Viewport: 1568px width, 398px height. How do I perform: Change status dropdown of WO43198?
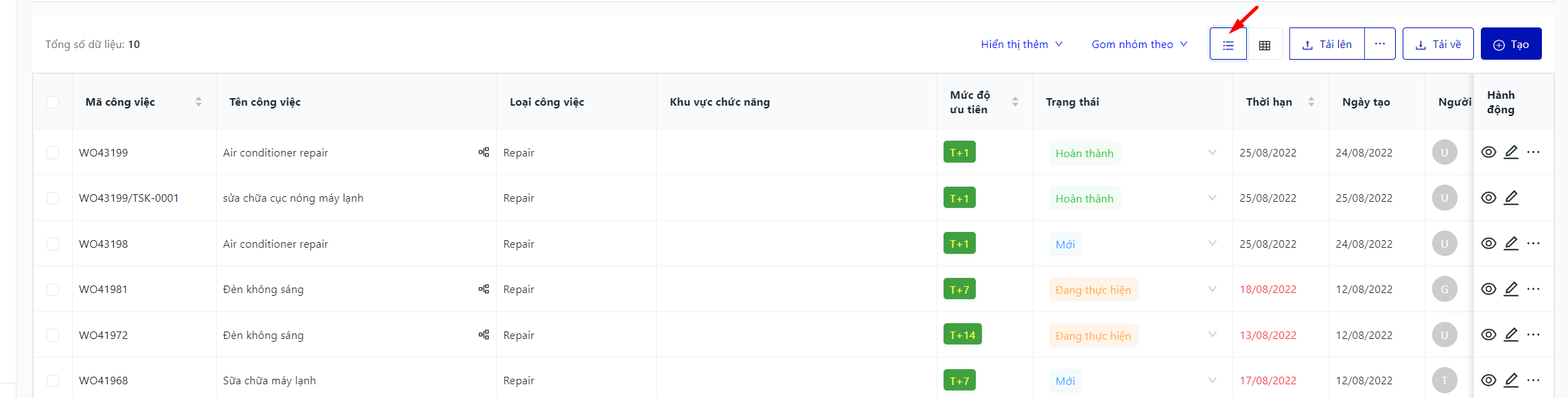[x=1212, y=244]
